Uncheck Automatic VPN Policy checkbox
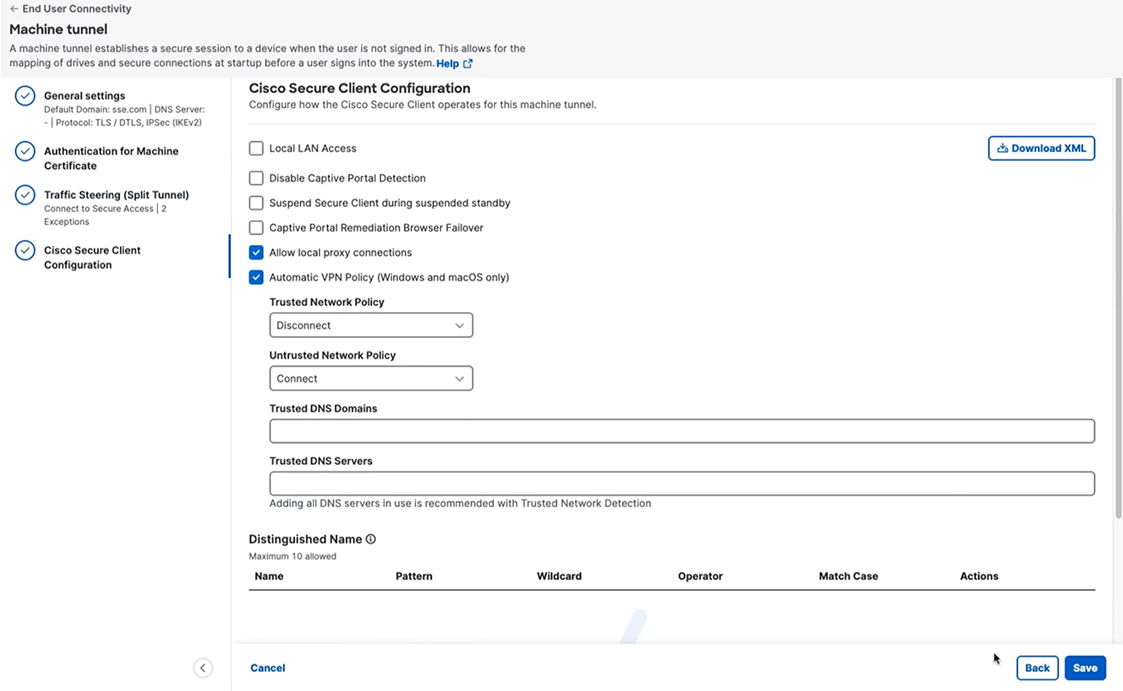The width and height of the screenshot is (1123, 691). click(256, 277)
